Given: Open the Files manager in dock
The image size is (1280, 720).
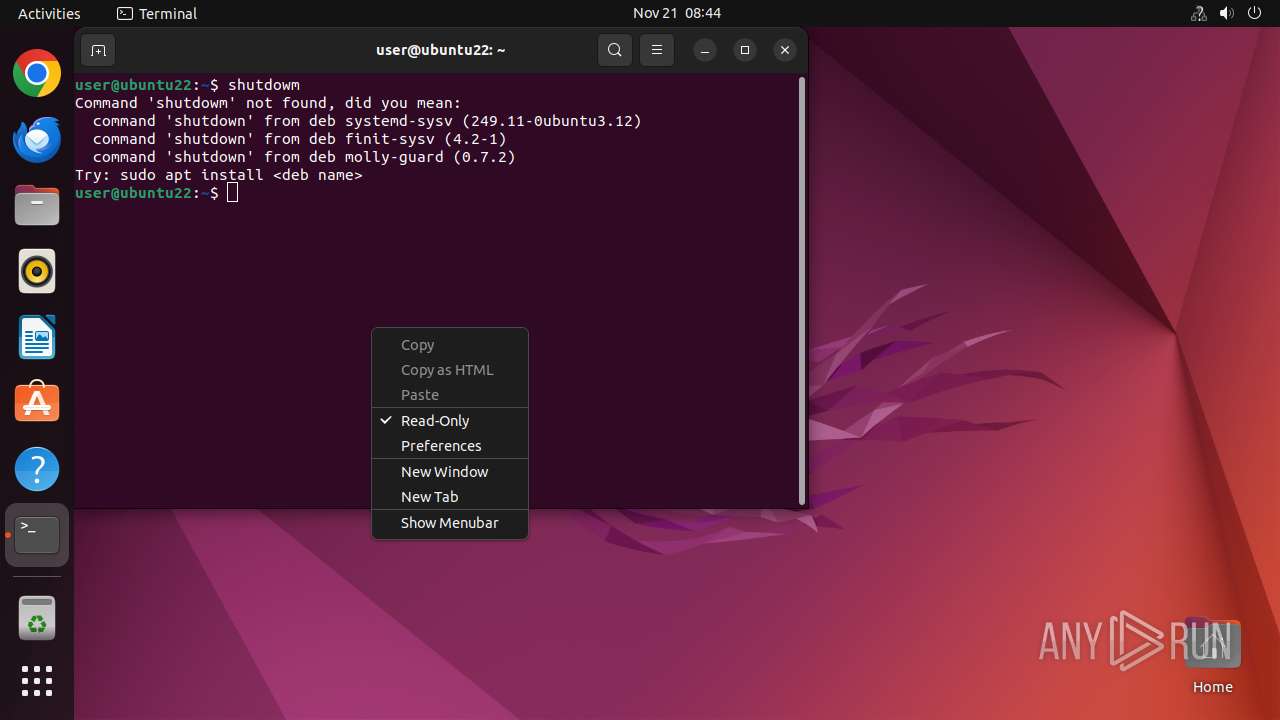Looking at the screenshot, I should [37, 205].
